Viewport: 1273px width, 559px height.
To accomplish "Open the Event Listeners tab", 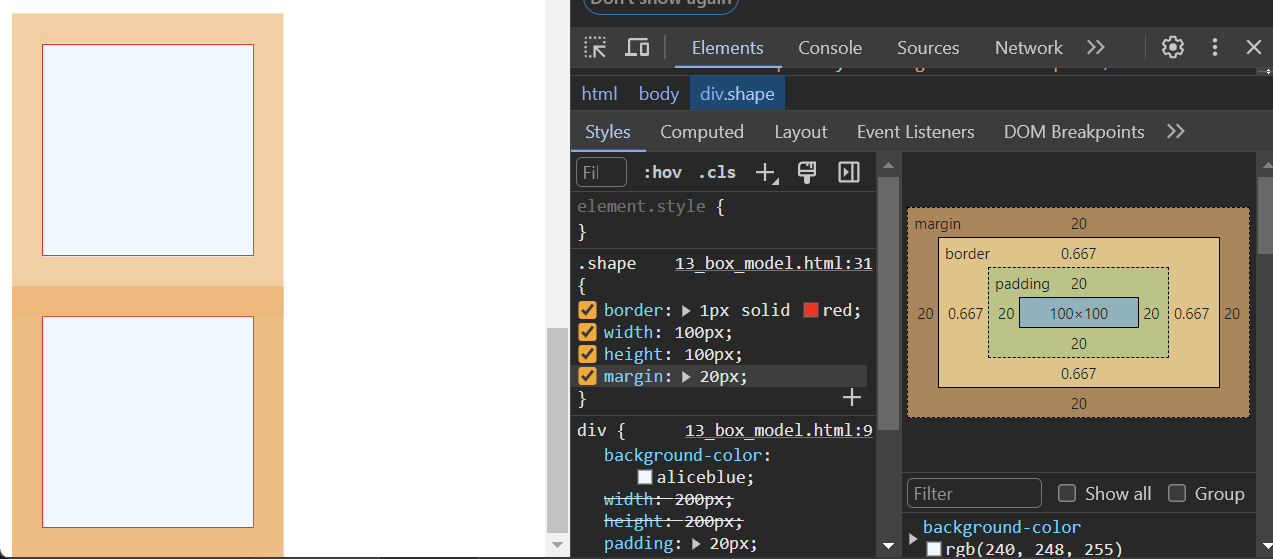I will pyautogui.click(x=915, y=131).
